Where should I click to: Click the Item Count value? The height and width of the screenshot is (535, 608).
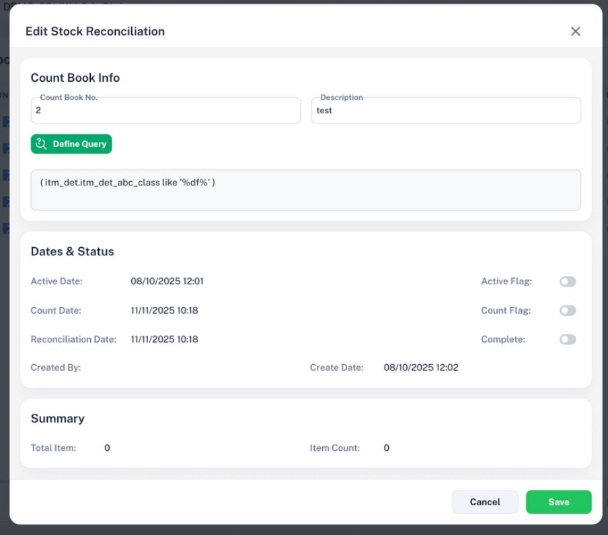(x=386, y=448)
